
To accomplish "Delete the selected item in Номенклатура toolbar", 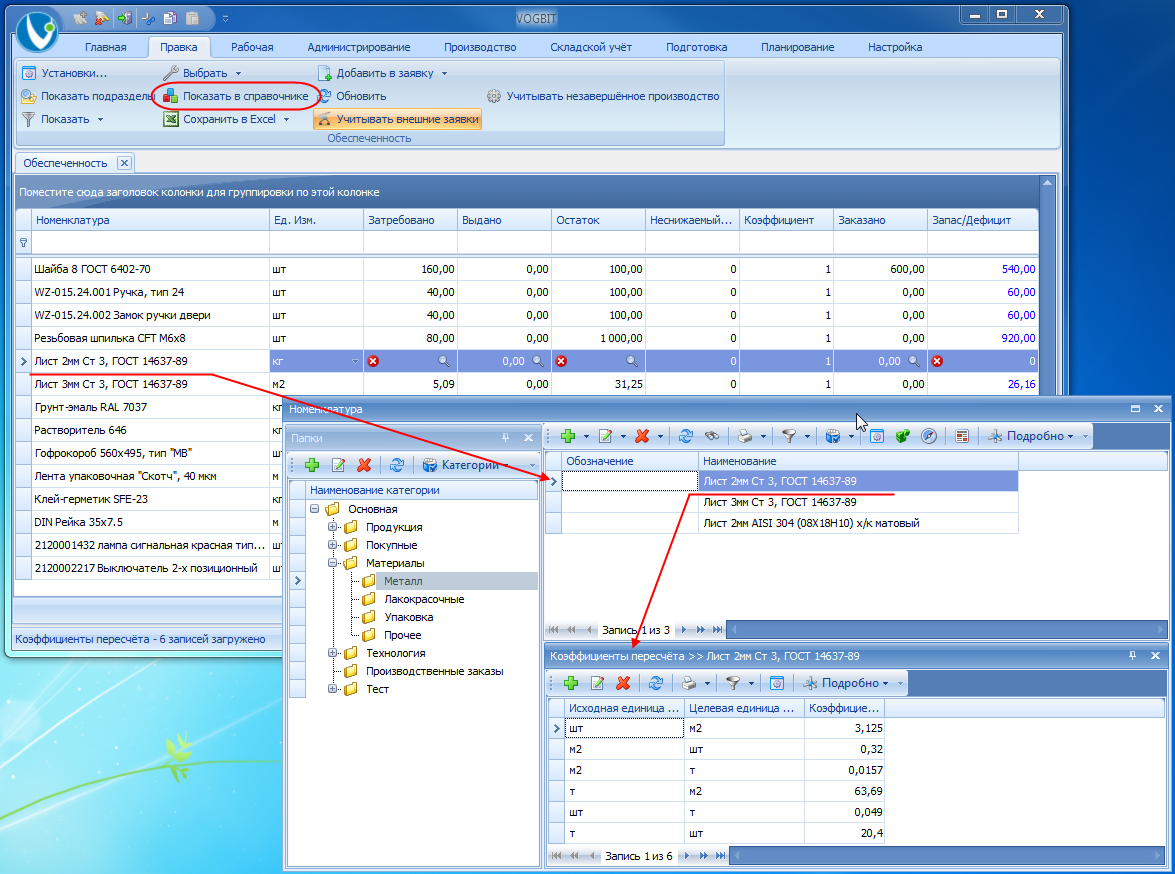I will (642, 436).
